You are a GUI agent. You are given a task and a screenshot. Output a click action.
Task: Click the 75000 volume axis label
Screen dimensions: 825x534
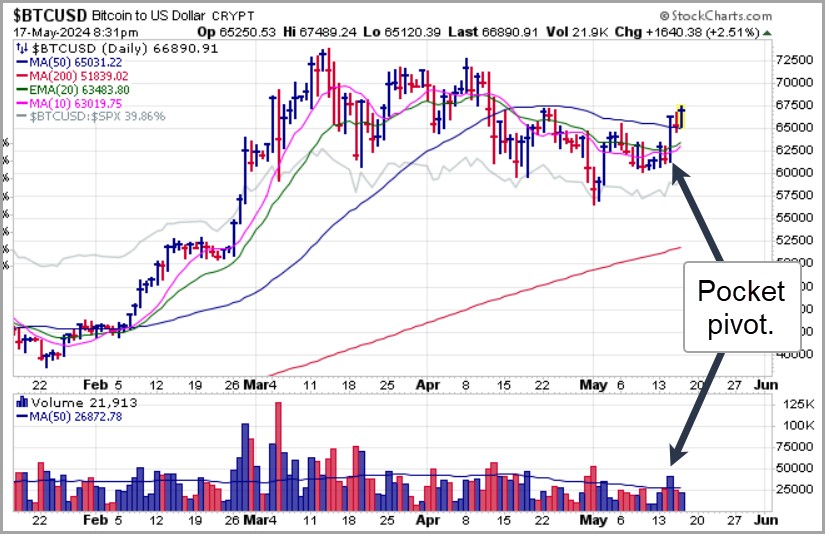pos(794,447)
